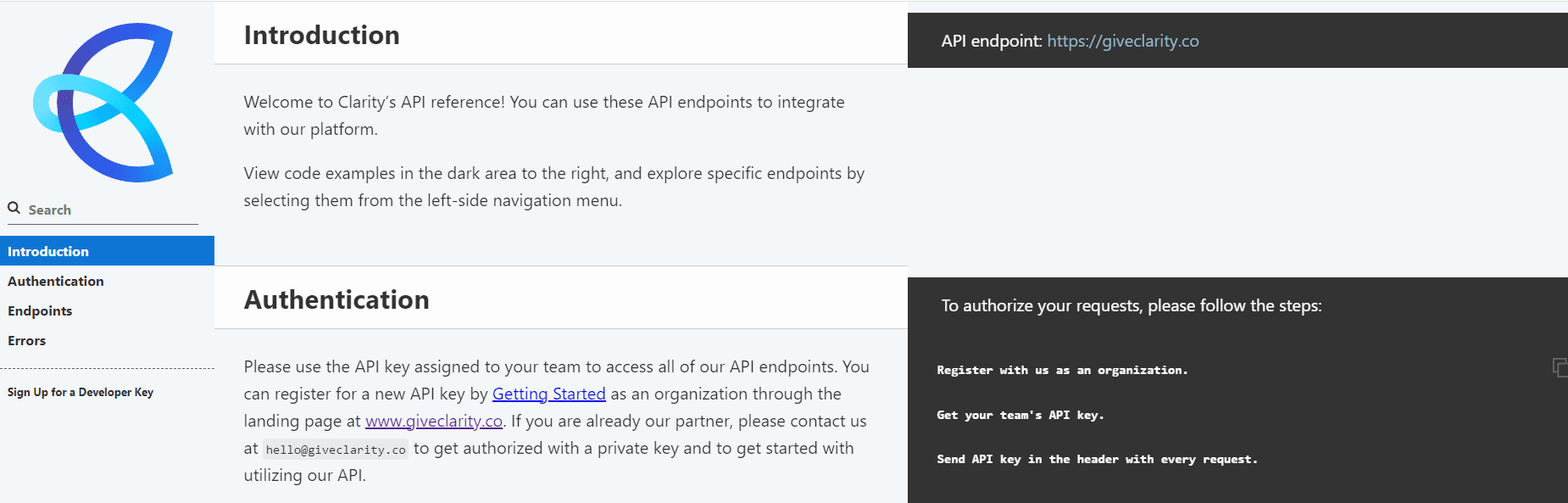Click the hello@giveclarity.co email snippet

coord(336,450)
